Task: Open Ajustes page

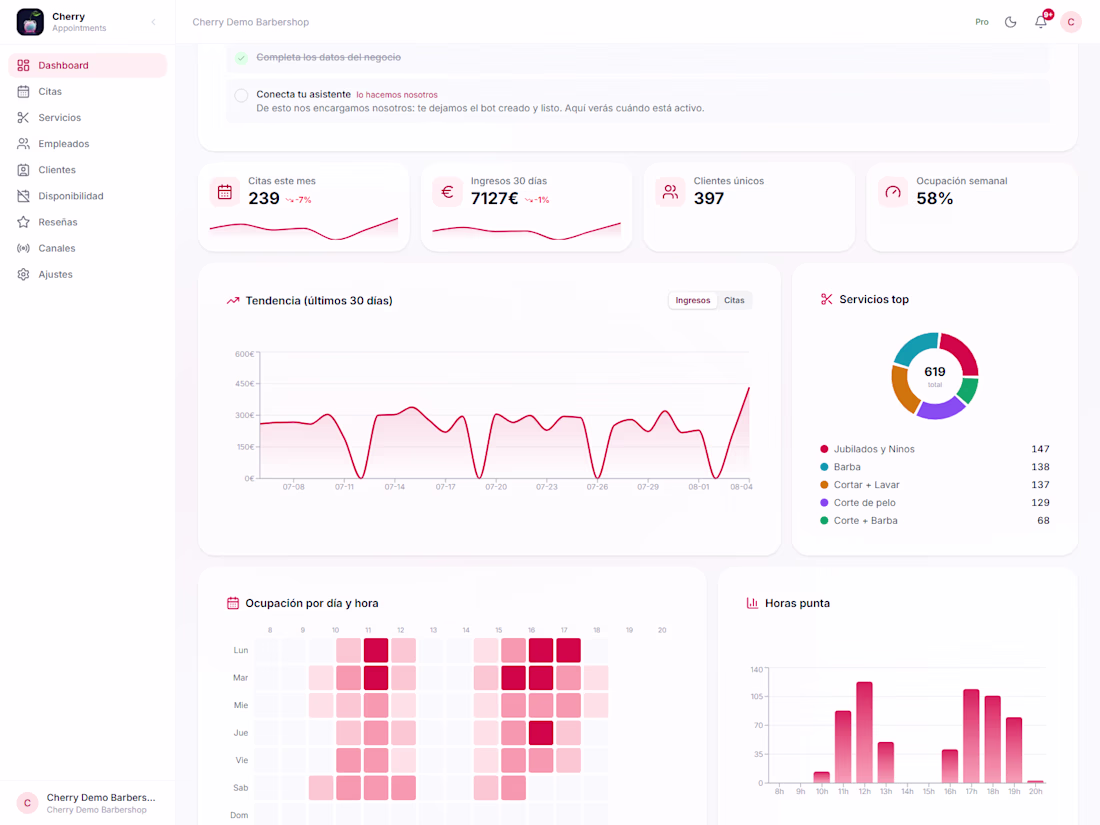Action: coord(88,274)
